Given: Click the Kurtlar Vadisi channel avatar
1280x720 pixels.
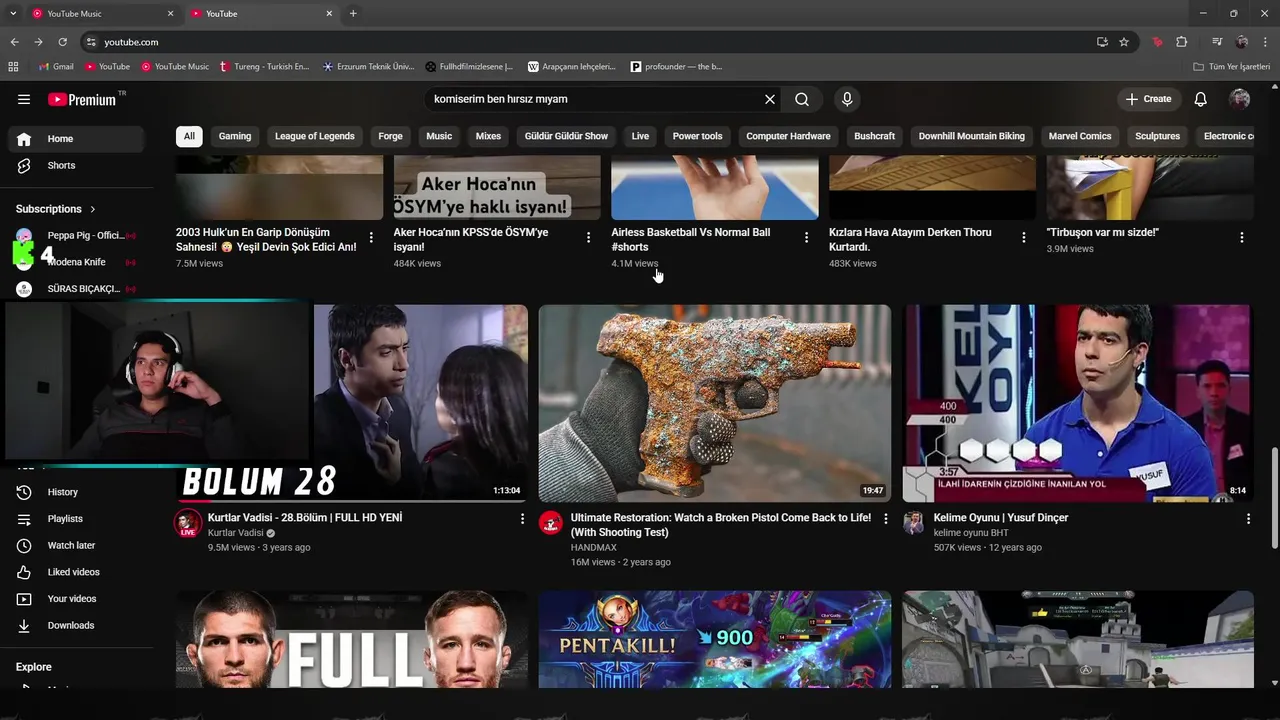Looking at the screenshot, I should (x=188, y=523).
